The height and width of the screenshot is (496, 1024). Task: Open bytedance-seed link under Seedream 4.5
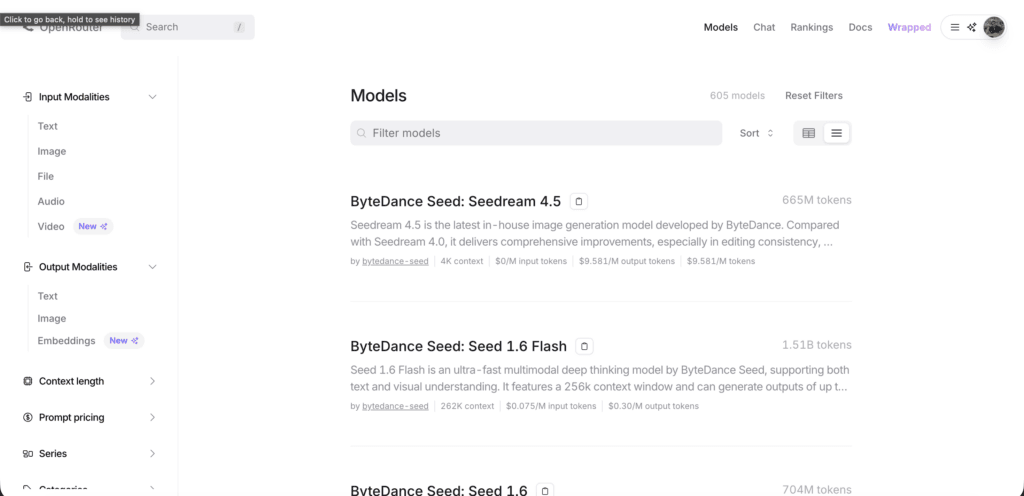395,261
